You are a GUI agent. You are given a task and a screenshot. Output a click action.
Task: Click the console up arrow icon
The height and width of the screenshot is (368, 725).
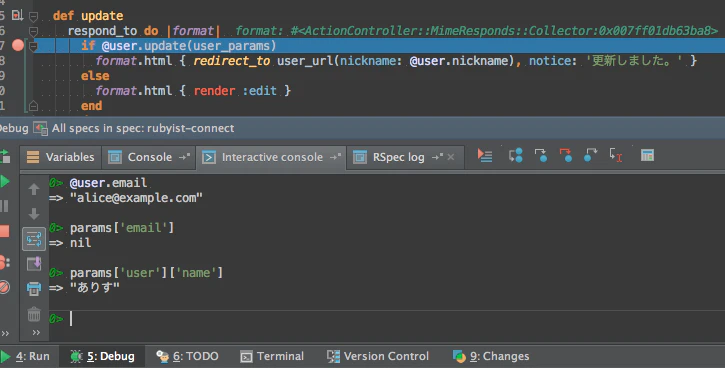[34, 189]
